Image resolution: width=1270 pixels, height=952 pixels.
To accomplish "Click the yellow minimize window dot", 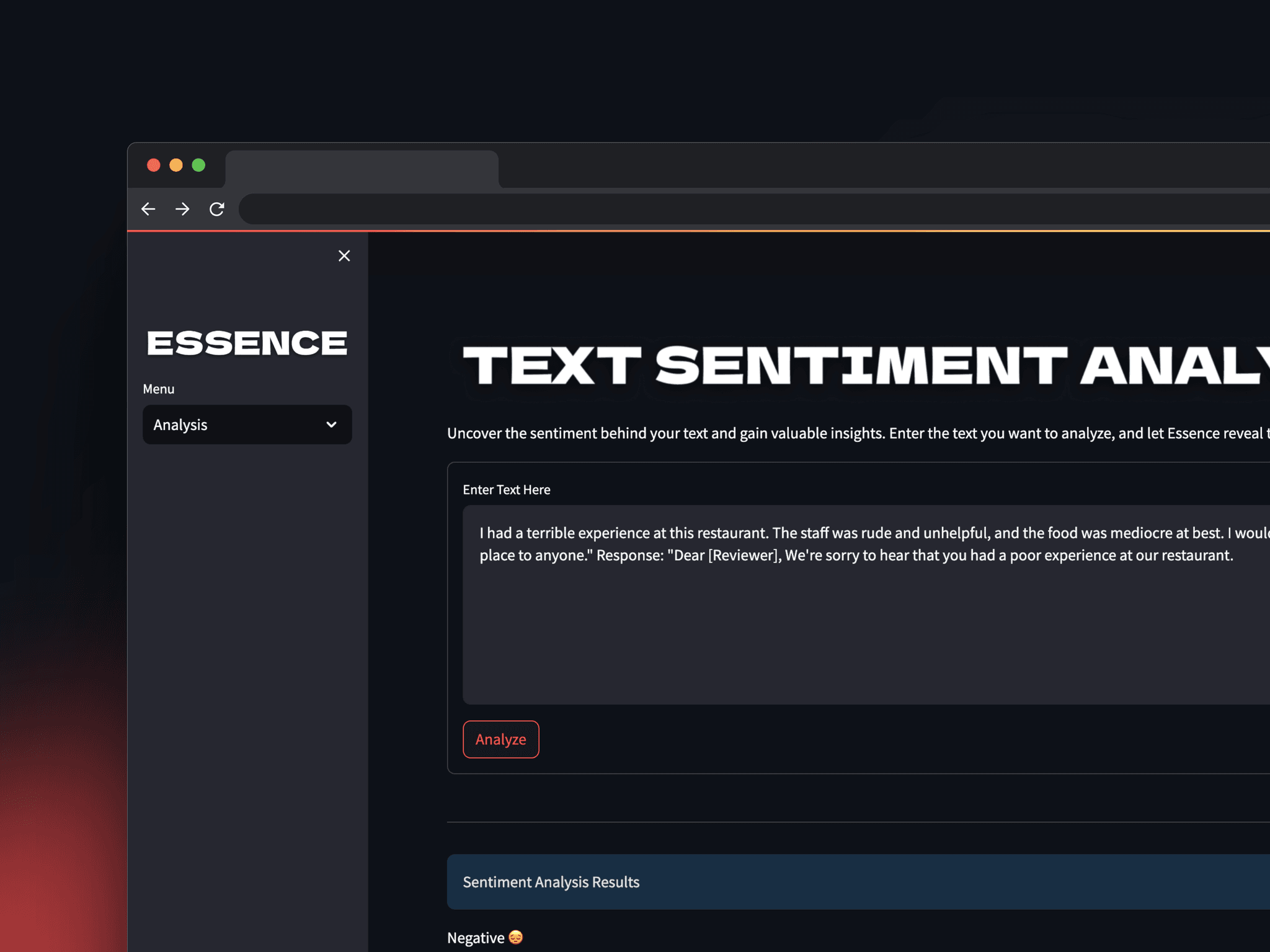I will pyautogui.click(x=176, y=165).
